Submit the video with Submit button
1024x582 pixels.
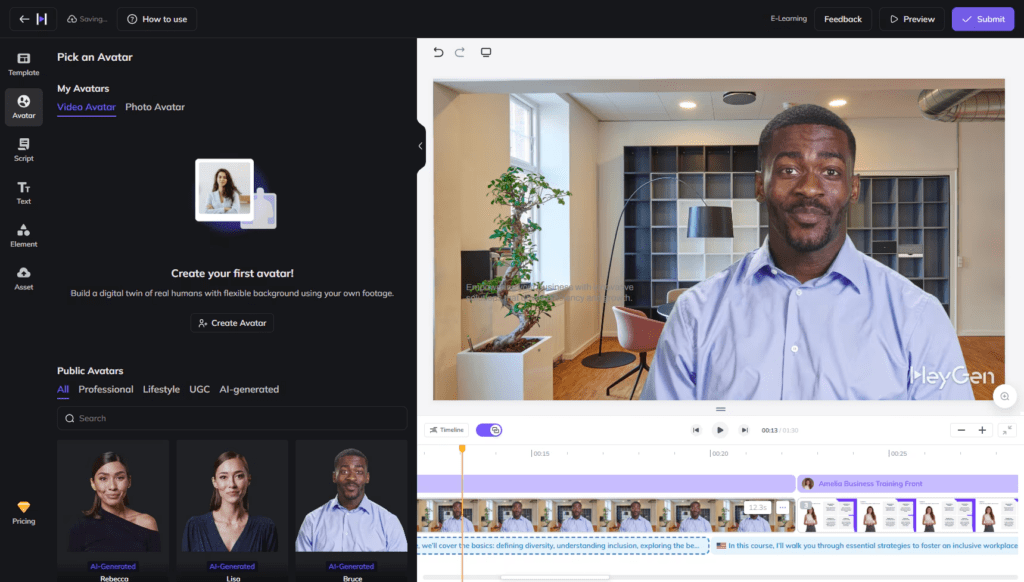coord(982,19)
